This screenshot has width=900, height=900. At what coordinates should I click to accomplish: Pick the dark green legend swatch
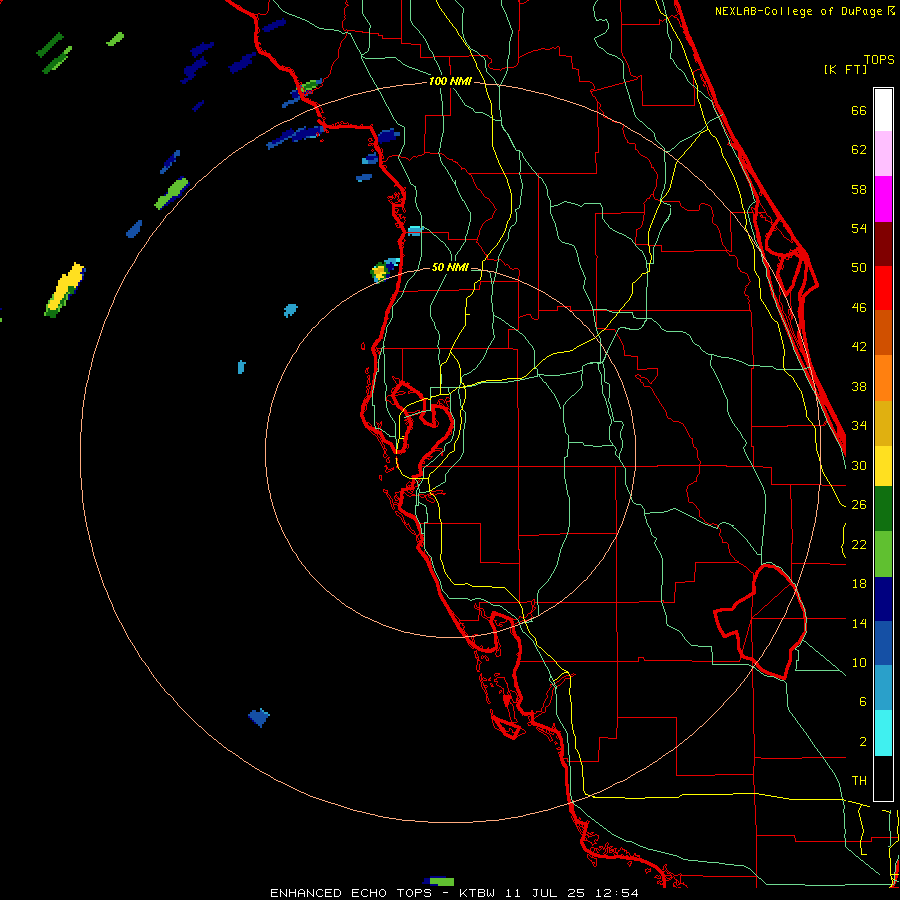click(883, 509)
